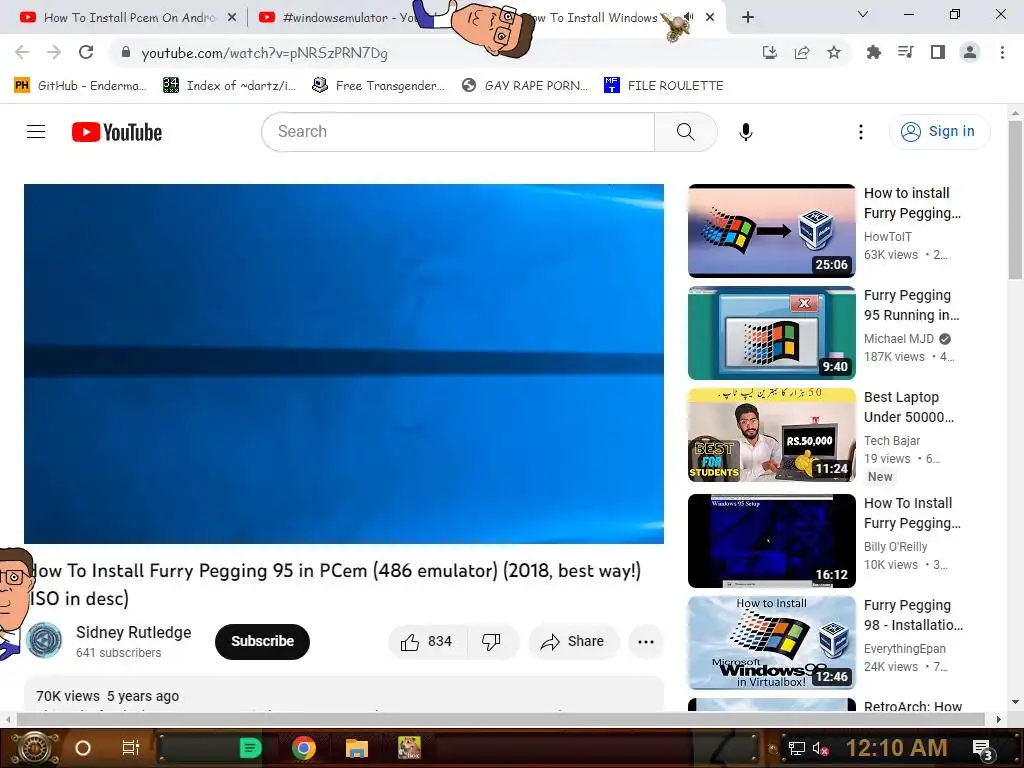
Task: Click the video player area
Action: tap(344, 364)
